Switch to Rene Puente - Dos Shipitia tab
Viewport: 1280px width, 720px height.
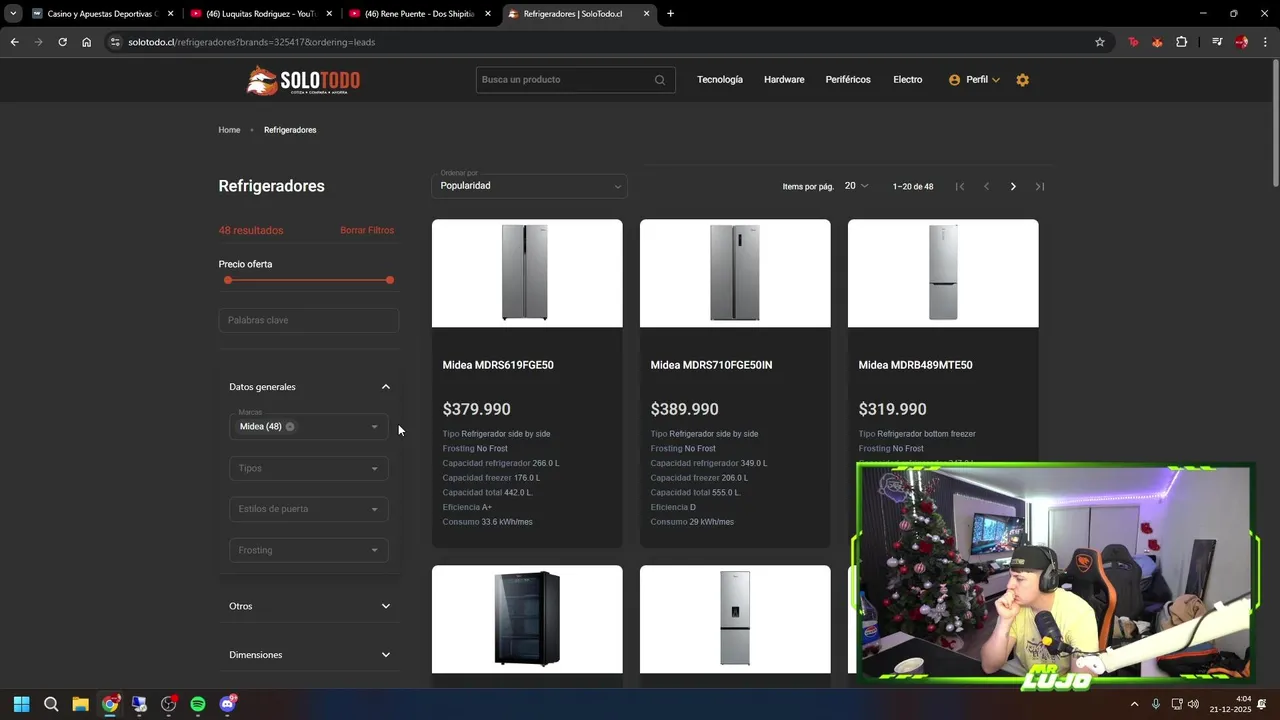coord(419,14)
